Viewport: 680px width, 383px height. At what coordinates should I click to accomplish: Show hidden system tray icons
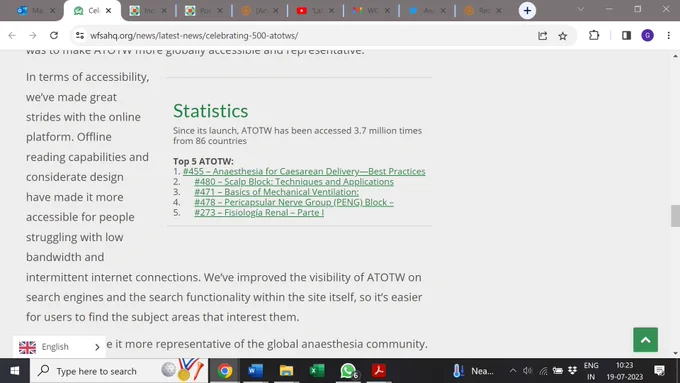[513, 371]
